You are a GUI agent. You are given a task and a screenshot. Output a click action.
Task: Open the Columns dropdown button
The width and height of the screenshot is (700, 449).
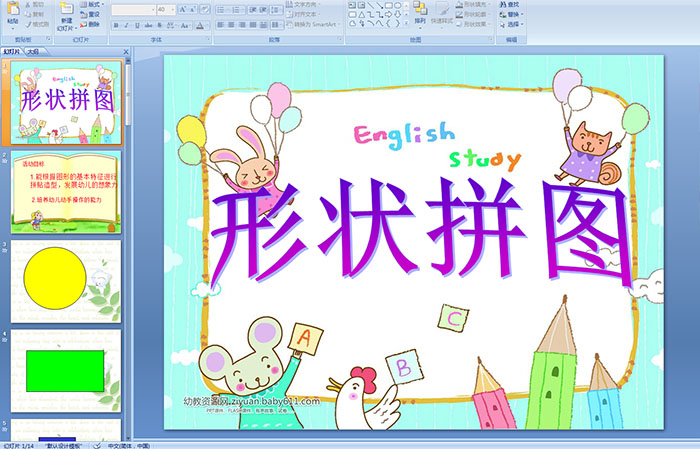click(x=277, y=25)
